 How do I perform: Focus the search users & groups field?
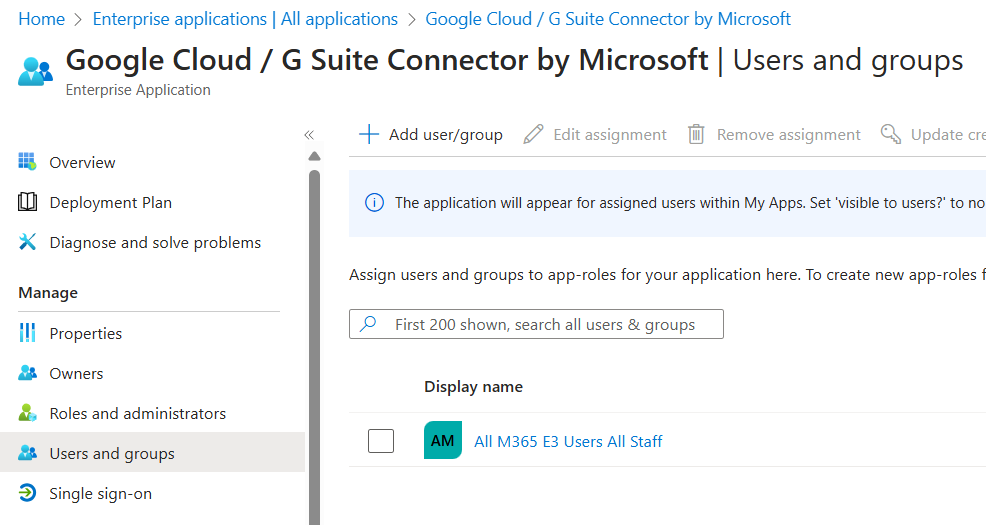click(x=545, y=324)
